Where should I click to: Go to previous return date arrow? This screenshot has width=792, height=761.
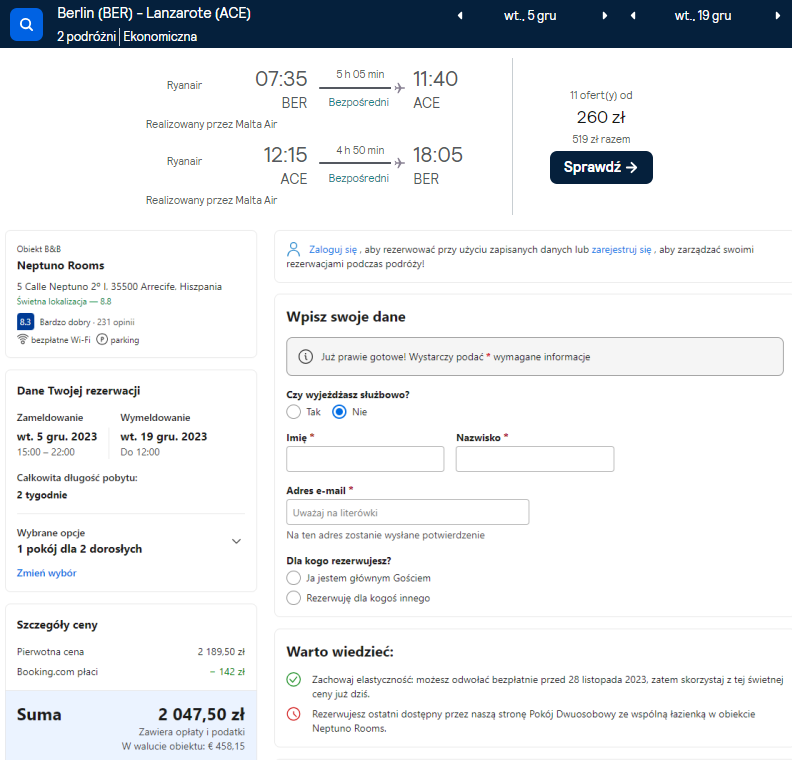pyautogui.click(x=632, y=16)
